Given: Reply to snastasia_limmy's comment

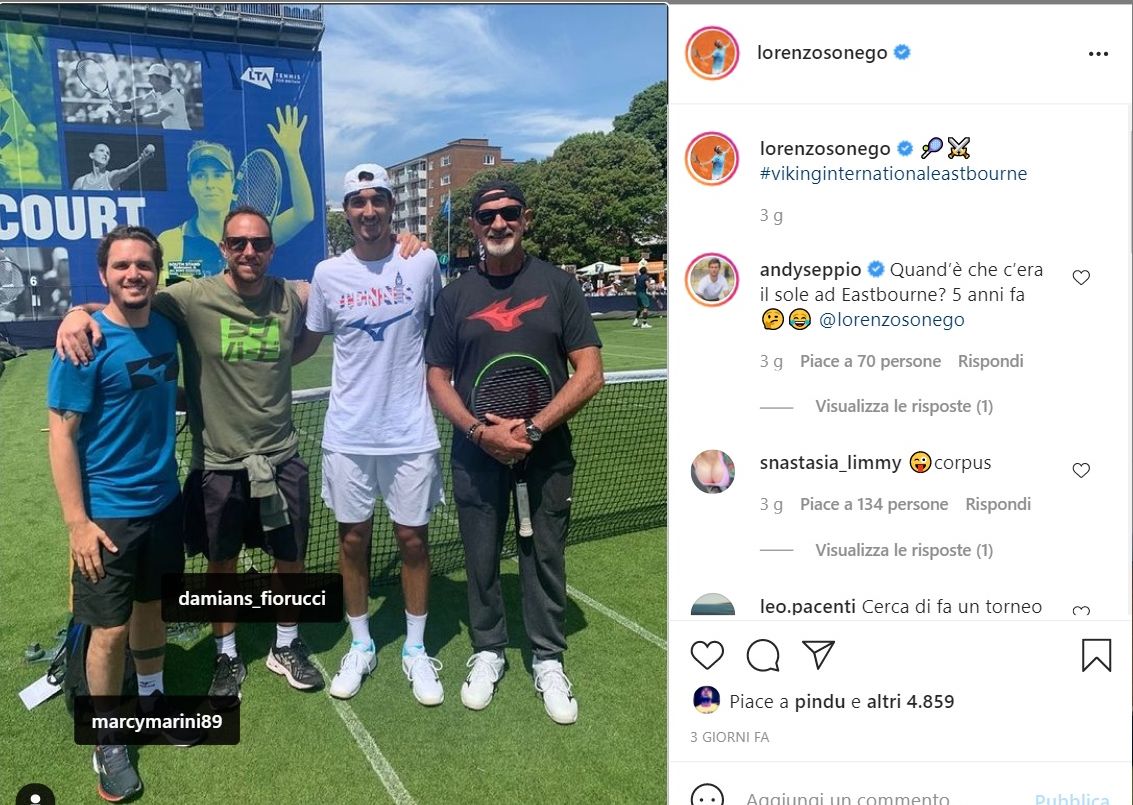Looking at the screenshot, I should click(998, 504).
